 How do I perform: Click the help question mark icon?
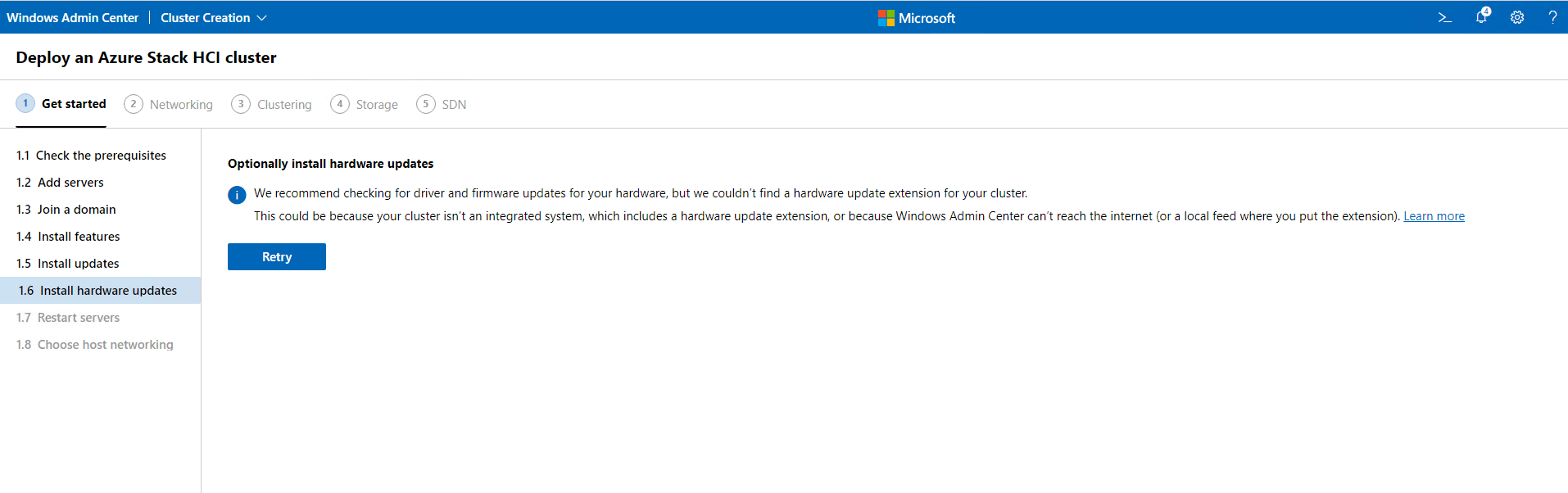[x=1552, y=17]
